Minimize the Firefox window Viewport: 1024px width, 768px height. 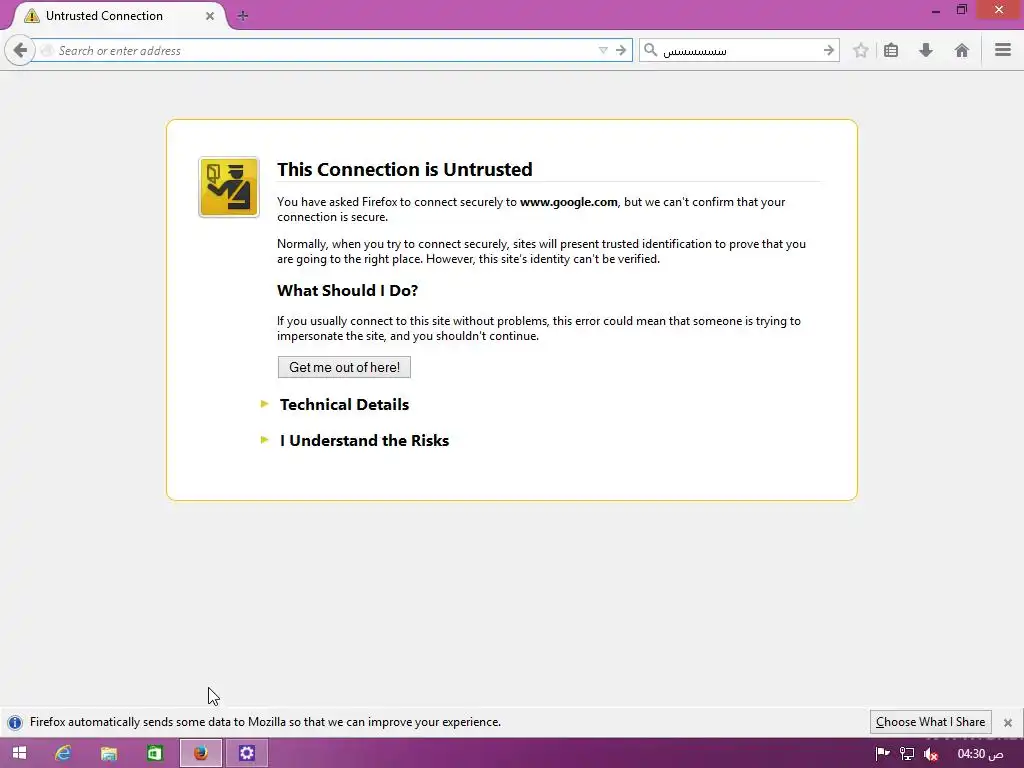click(x=936, y=10)
